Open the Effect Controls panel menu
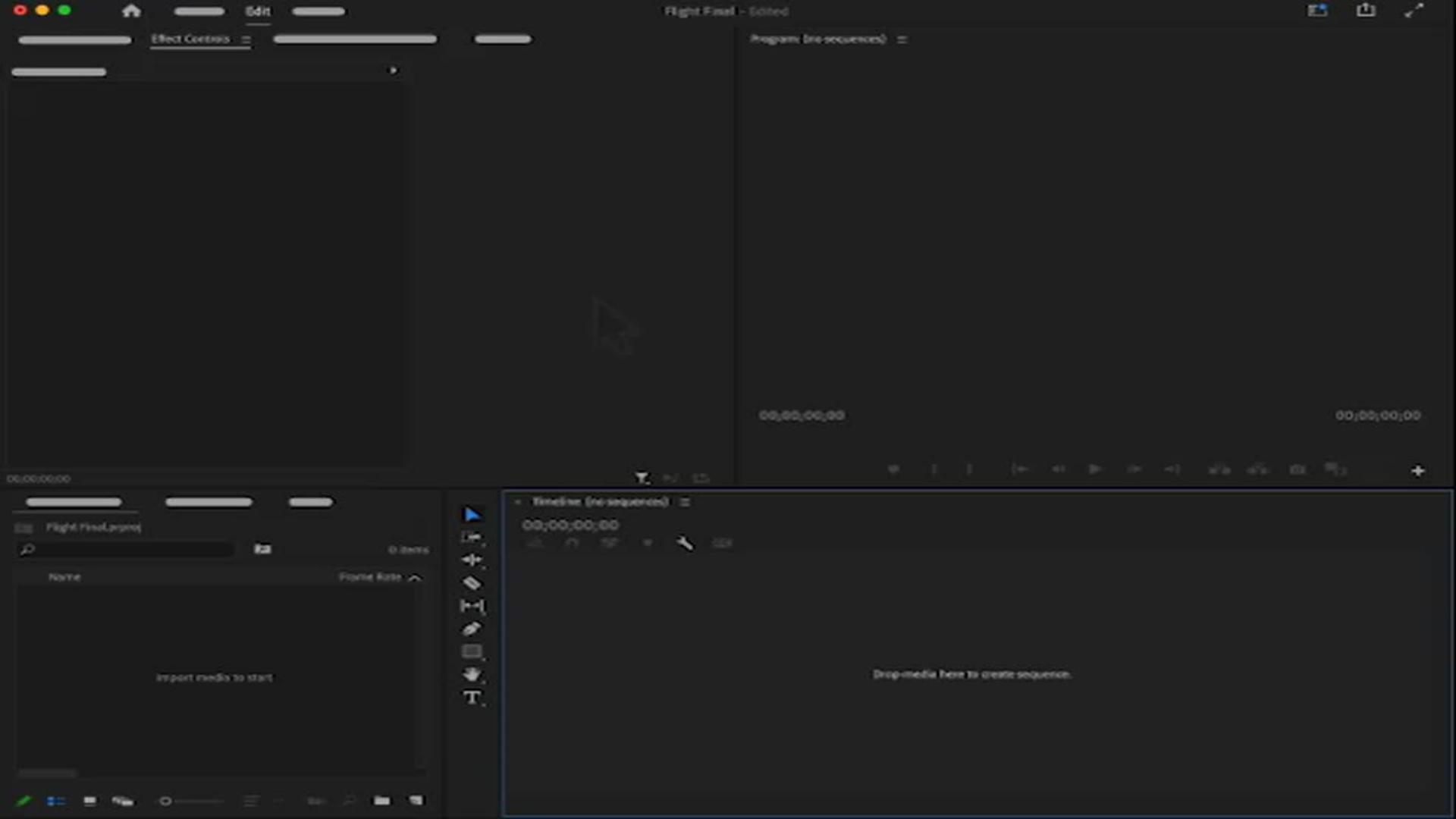 tap(246, 39)
